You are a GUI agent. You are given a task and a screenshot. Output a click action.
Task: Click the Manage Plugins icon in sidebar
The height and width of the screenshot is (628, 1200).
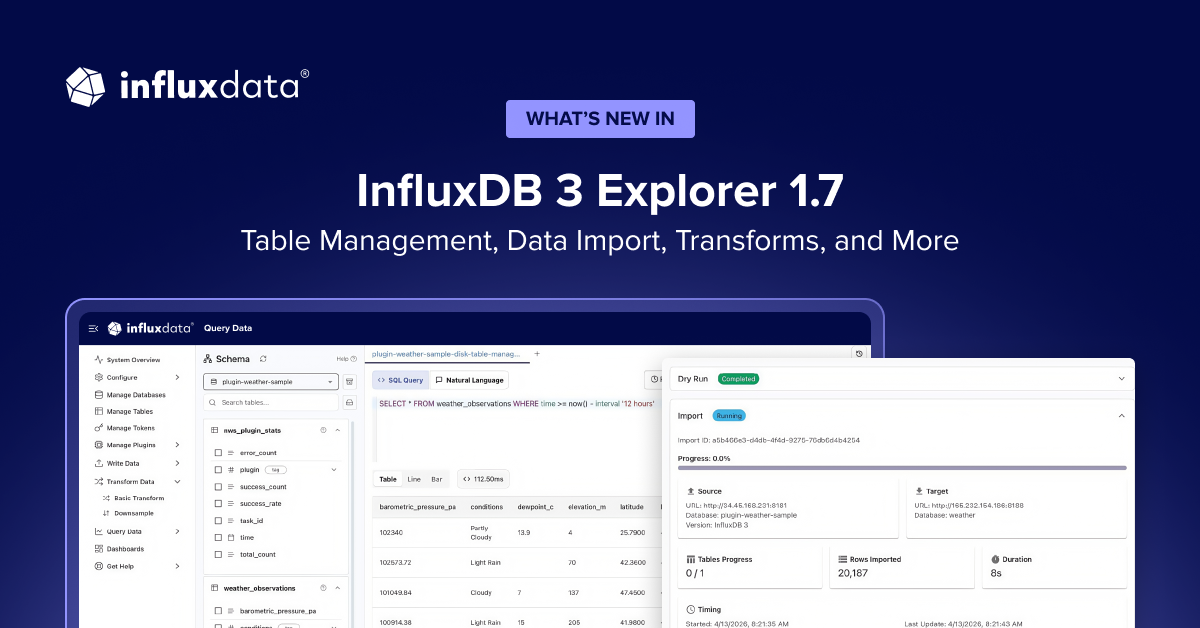coord(98,445)
